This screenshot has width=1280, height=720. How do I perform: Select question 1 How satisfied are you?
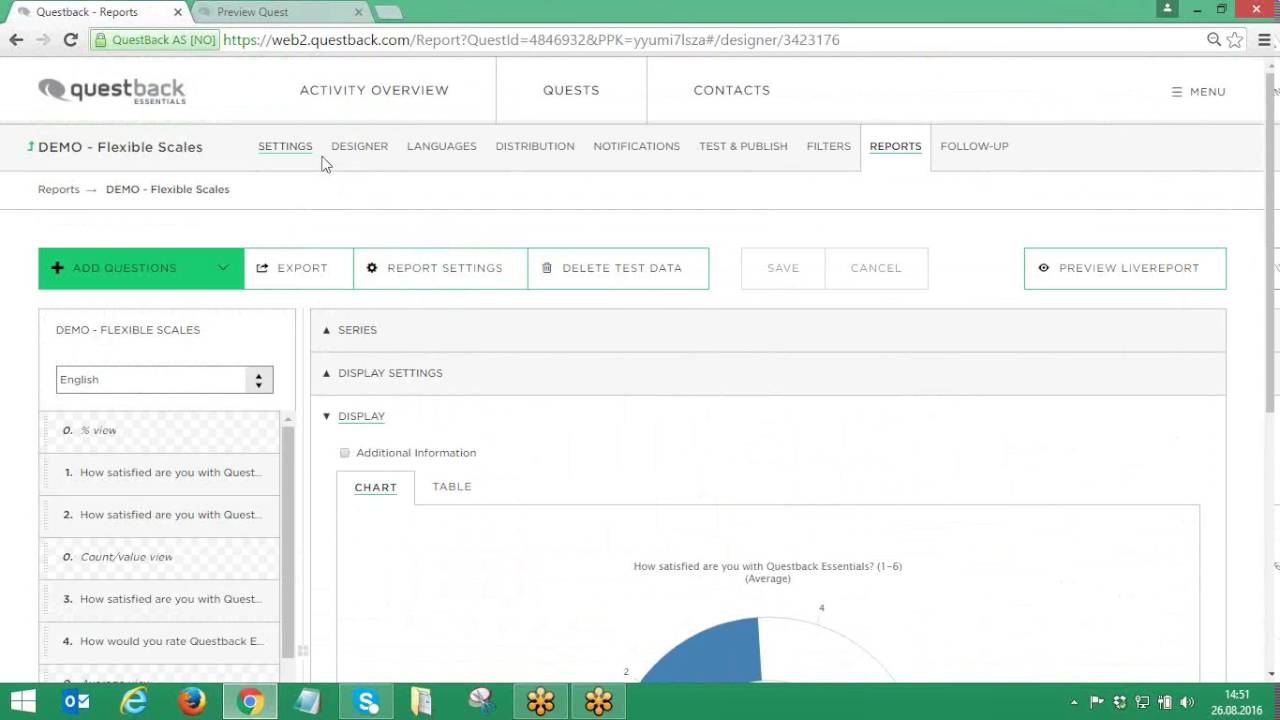159,473
